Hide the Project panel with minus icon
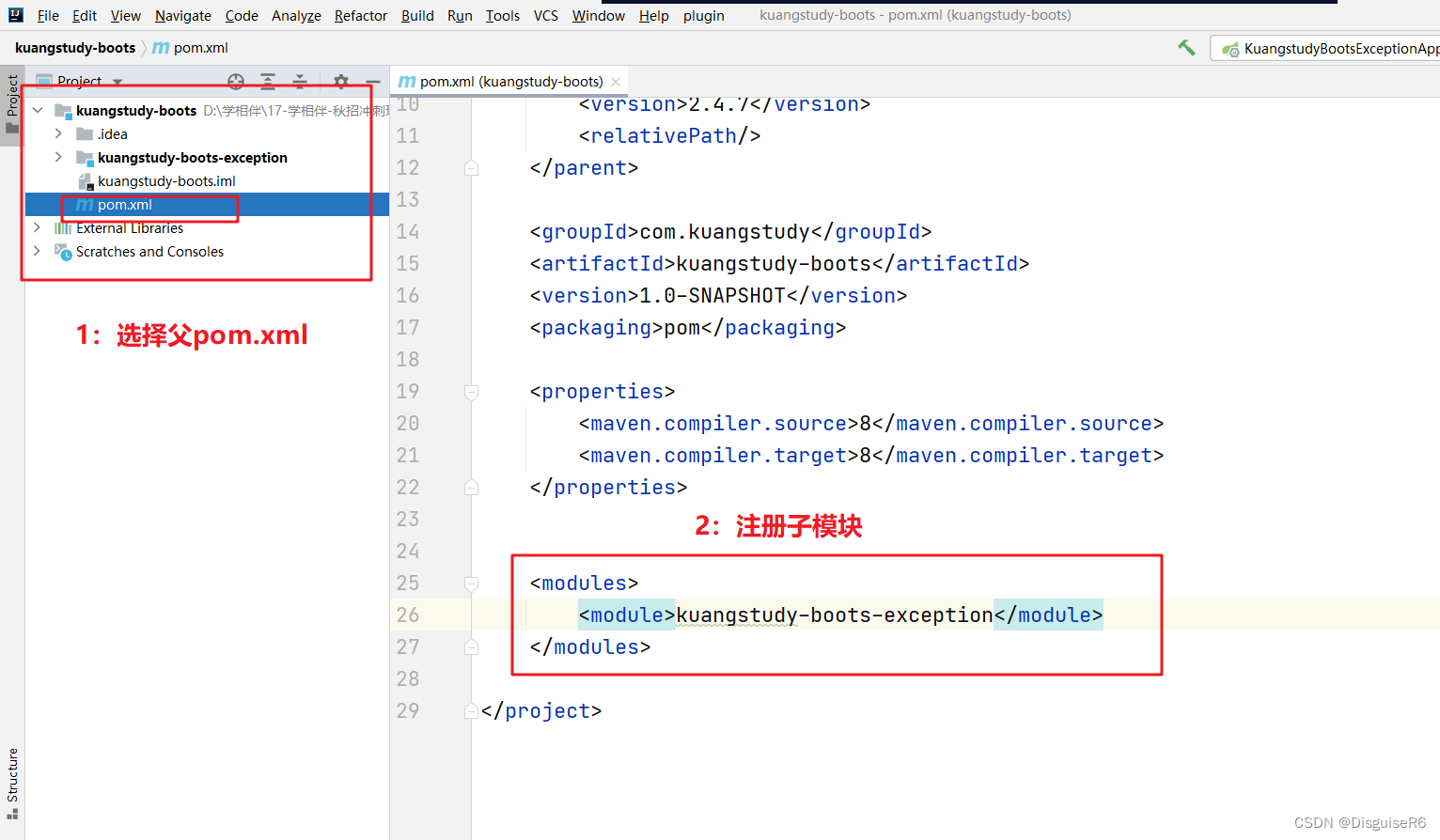Viewport: 1440px width, 840px height. 373,82
